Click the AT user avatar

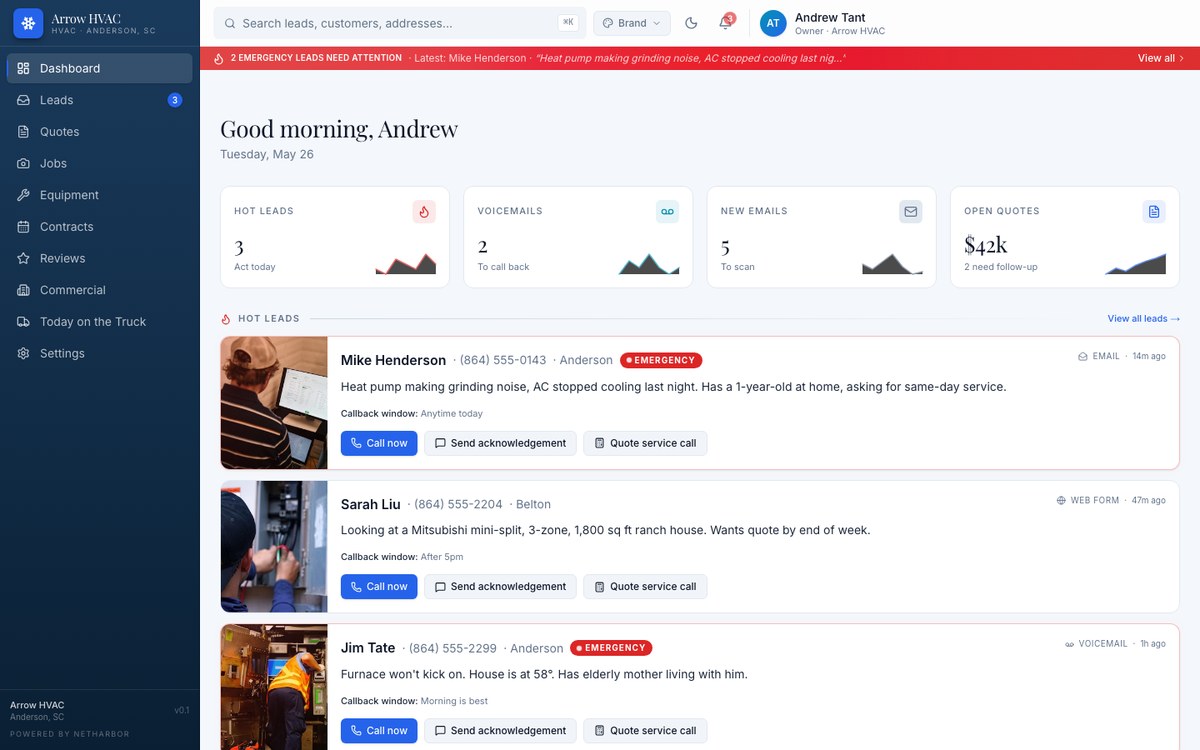click(773, 23)
